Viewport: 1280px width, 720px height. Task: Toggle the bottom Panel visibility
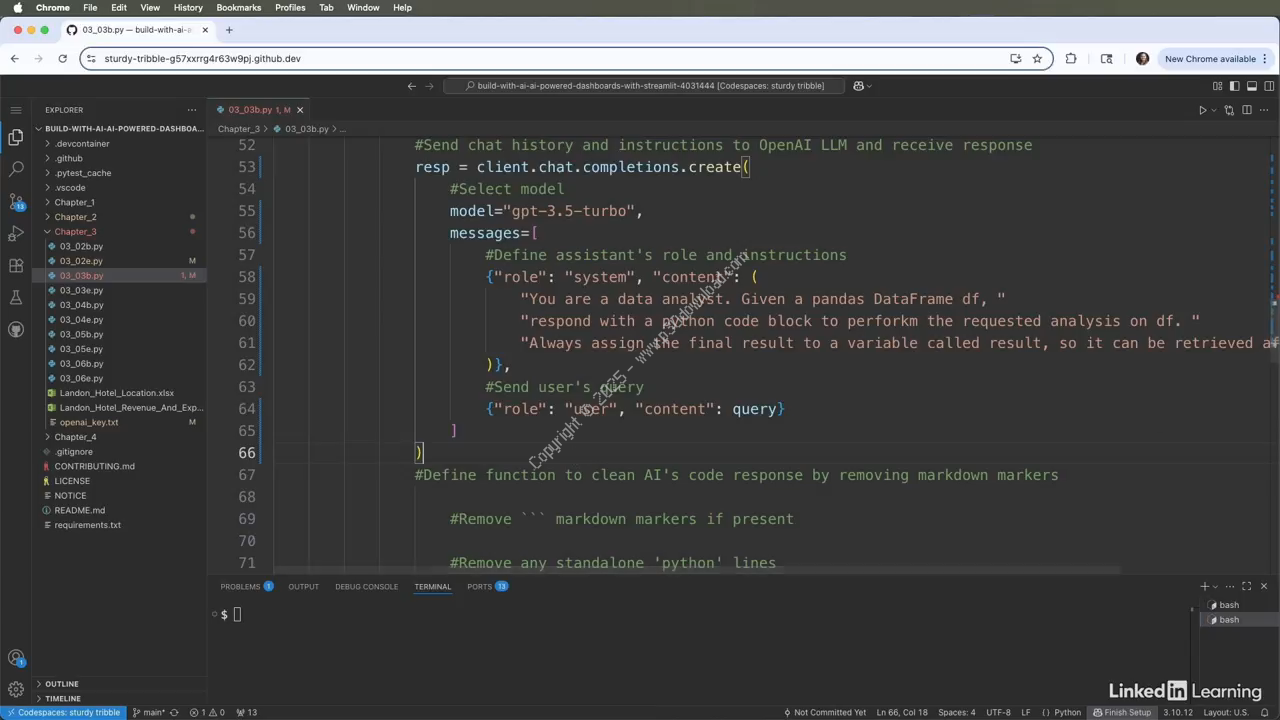coord(1252,86)
